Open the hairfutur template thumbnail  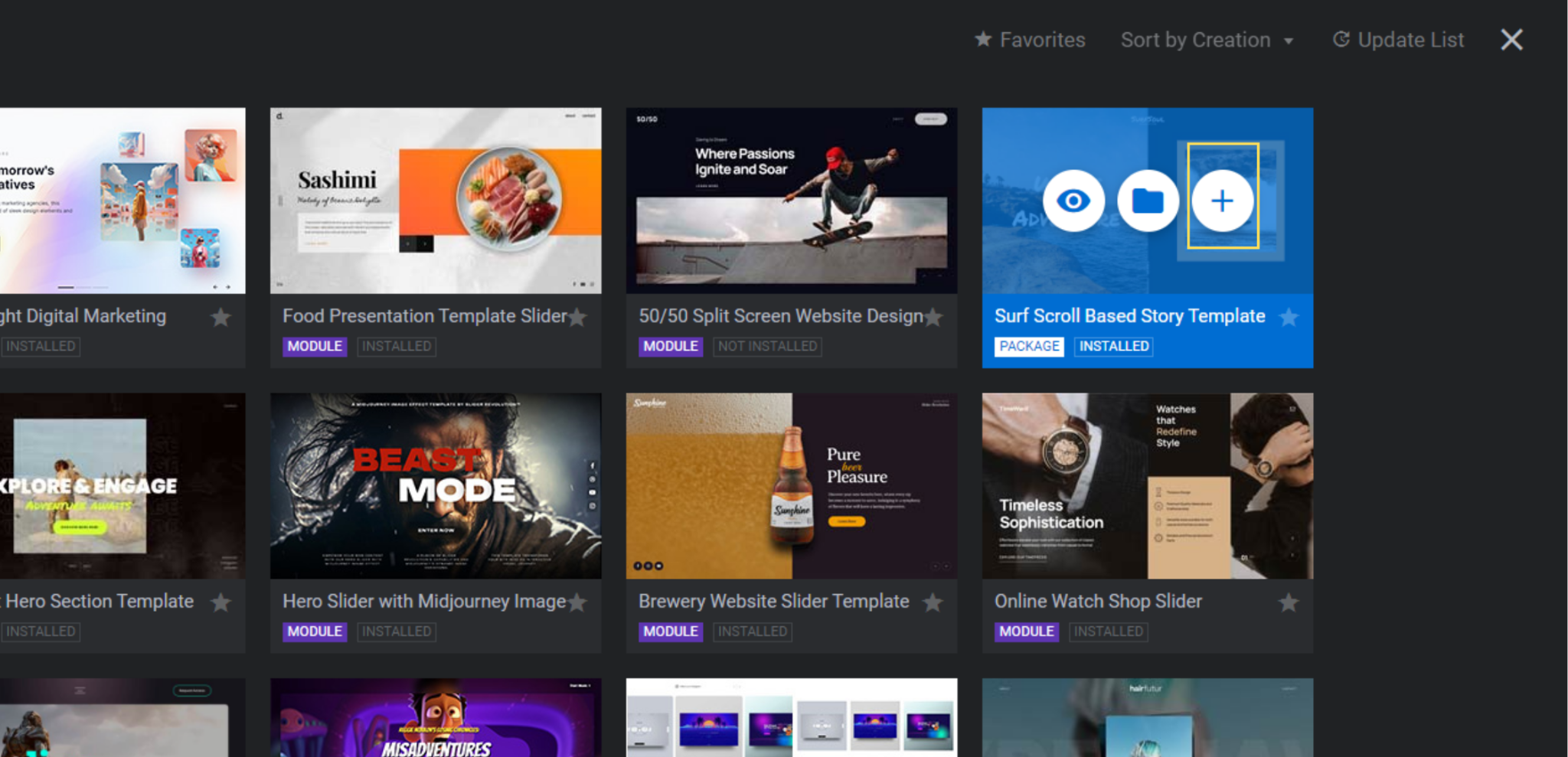click(x=1148, y=717)
